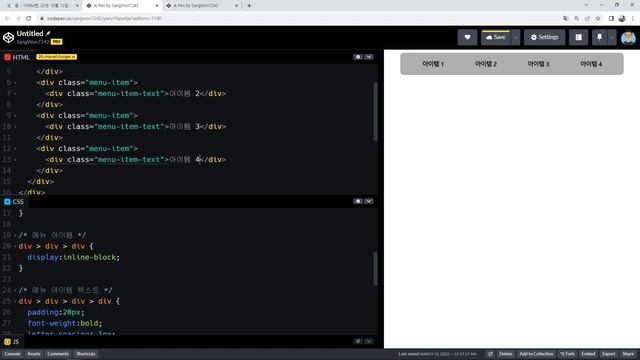Click '아이템 3' in the preview menu

click(538, 64)
